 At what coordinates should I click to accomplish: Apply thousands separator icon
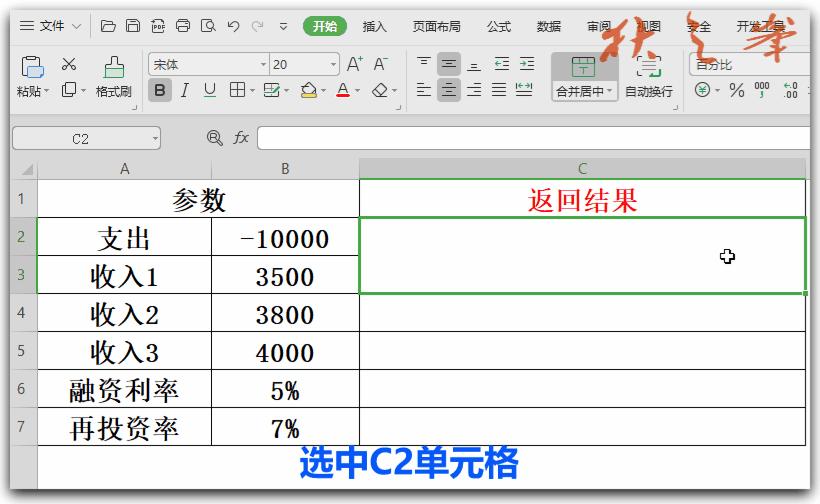pos(762,90)
